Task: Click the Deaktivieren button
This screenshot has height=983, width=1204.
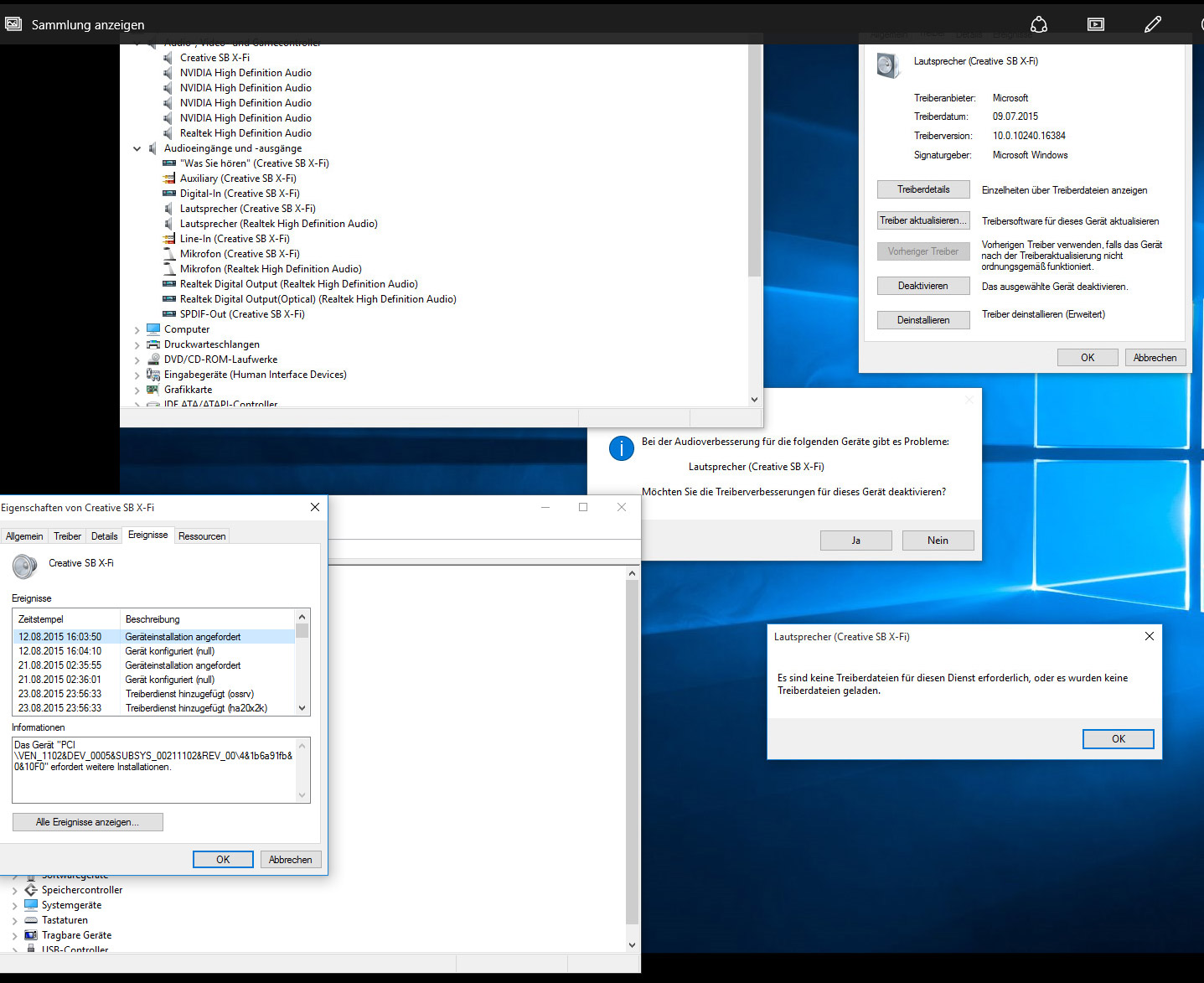Action: tap(923, 286)
